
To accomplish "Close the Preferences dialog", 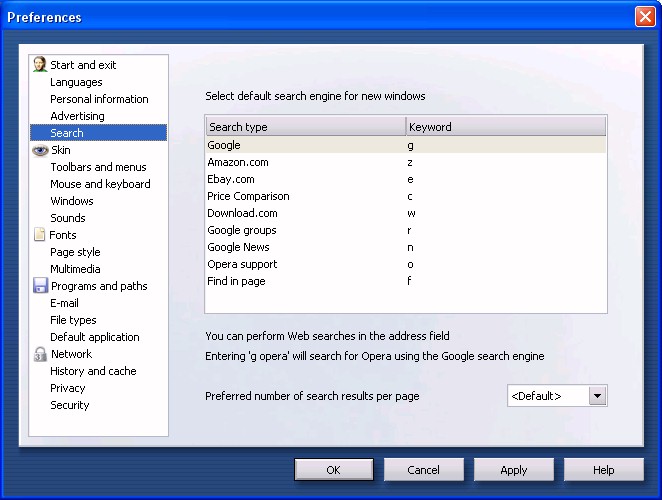I will [645, 17].
